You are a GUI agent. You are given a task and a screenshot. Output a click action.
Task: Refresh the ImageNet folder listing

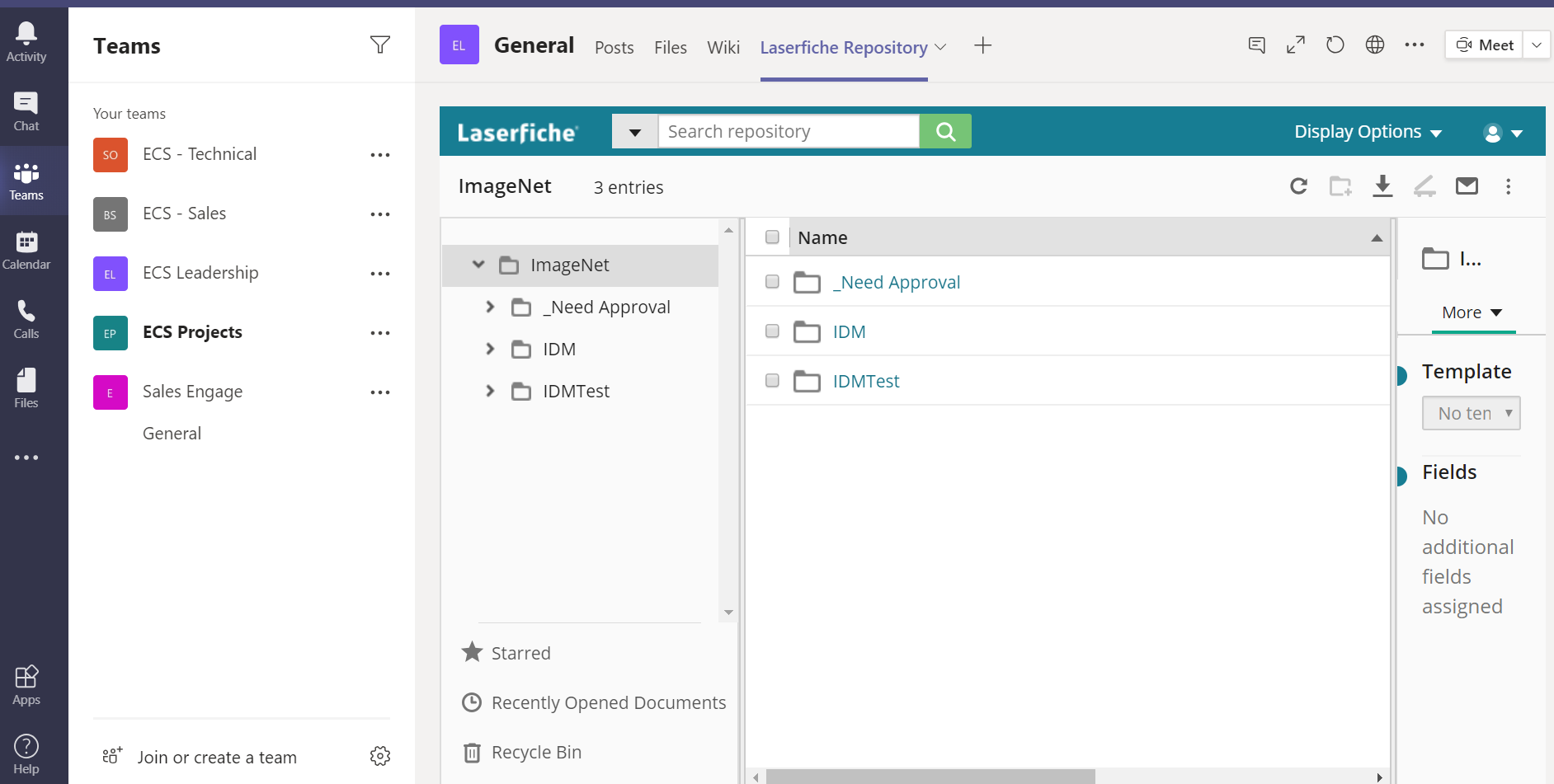click(1298, 186)
